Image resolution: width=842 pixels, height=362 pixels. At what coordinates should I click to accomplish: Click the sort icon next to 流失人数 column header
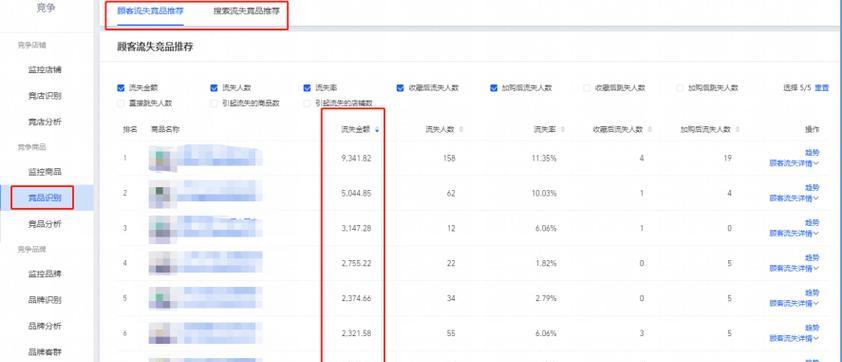coord(462,129)
